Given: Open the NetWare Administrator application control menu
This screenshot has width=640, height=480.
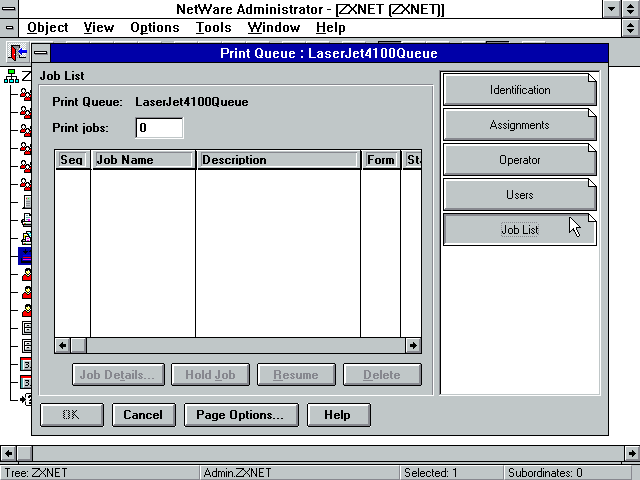Looking at the screenshot, I should point(9,9).
